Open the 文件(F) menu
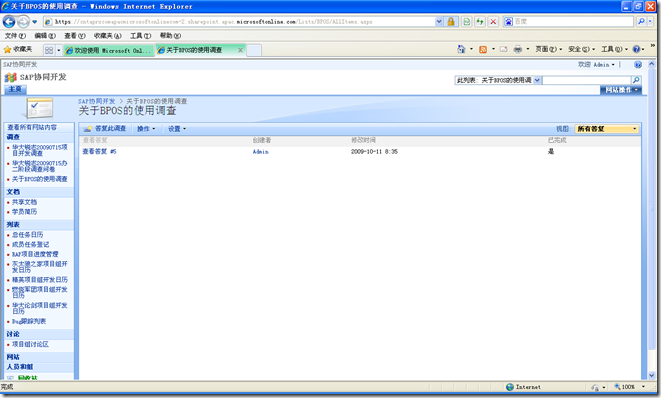The height and width of the screenshot is (398, 661). point(15,36)
